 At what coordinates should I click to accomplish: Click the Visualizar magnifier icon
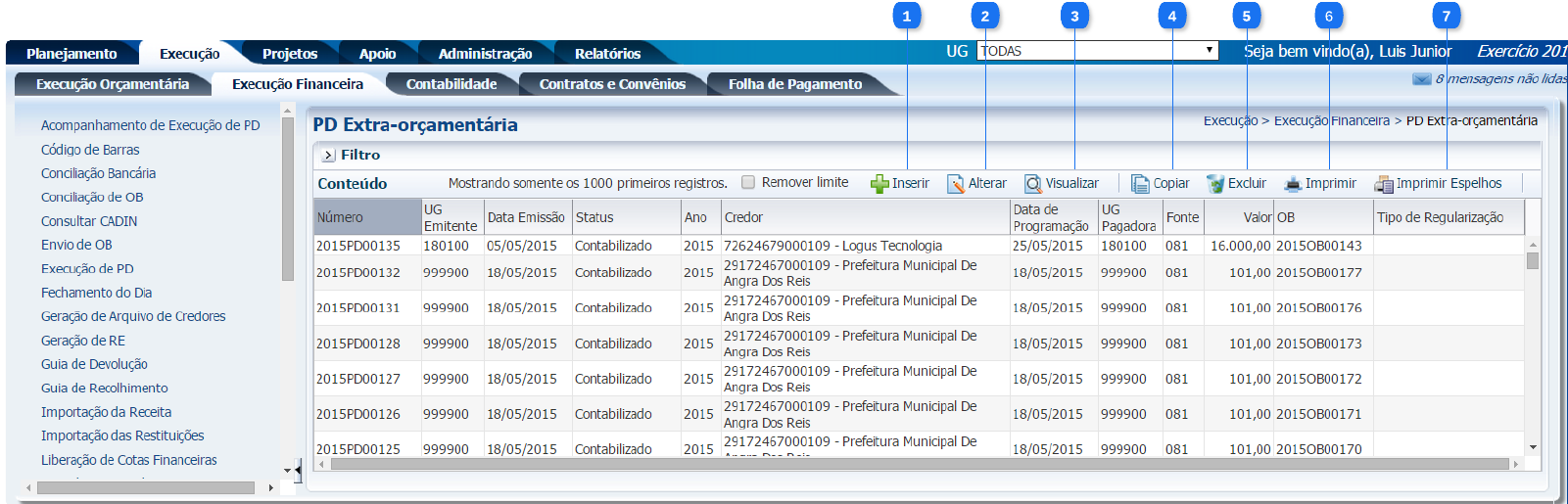(x=1033, y=184)
